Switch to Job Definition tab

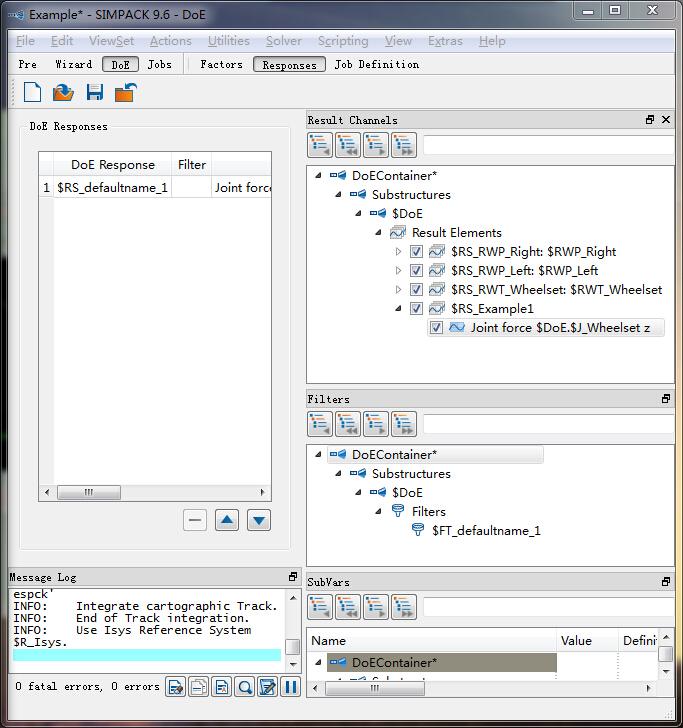377,65
